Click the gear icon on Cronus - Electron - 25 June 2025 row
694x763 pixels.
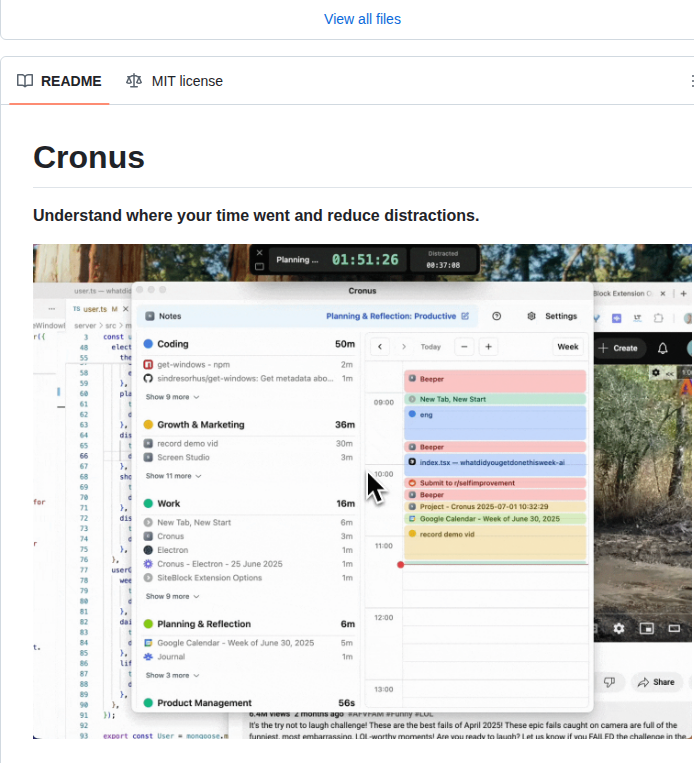point(148,563)
